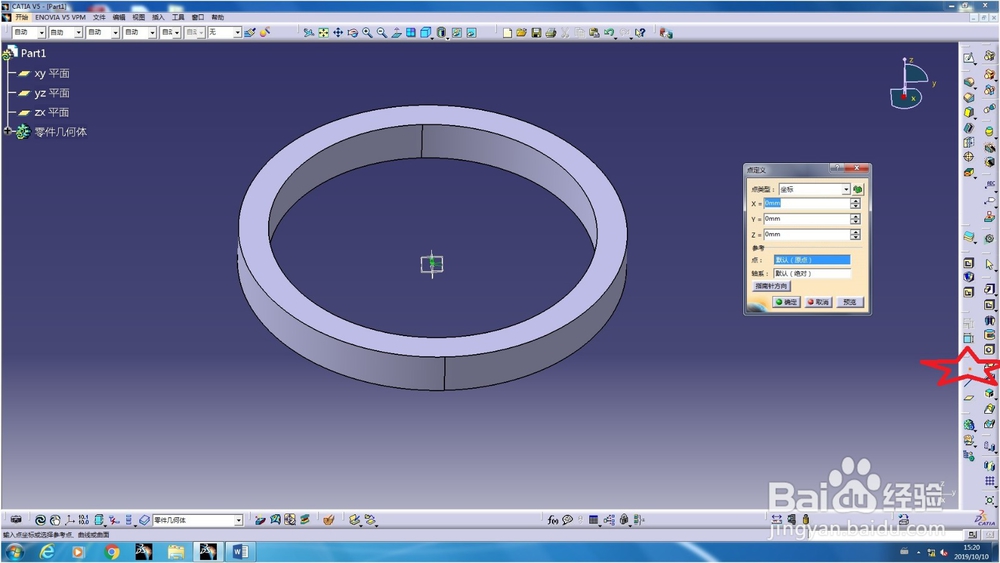Screen dimensions: 1000x563
Task: Select the xy 平面 in the tree
Action: [52, 73]
